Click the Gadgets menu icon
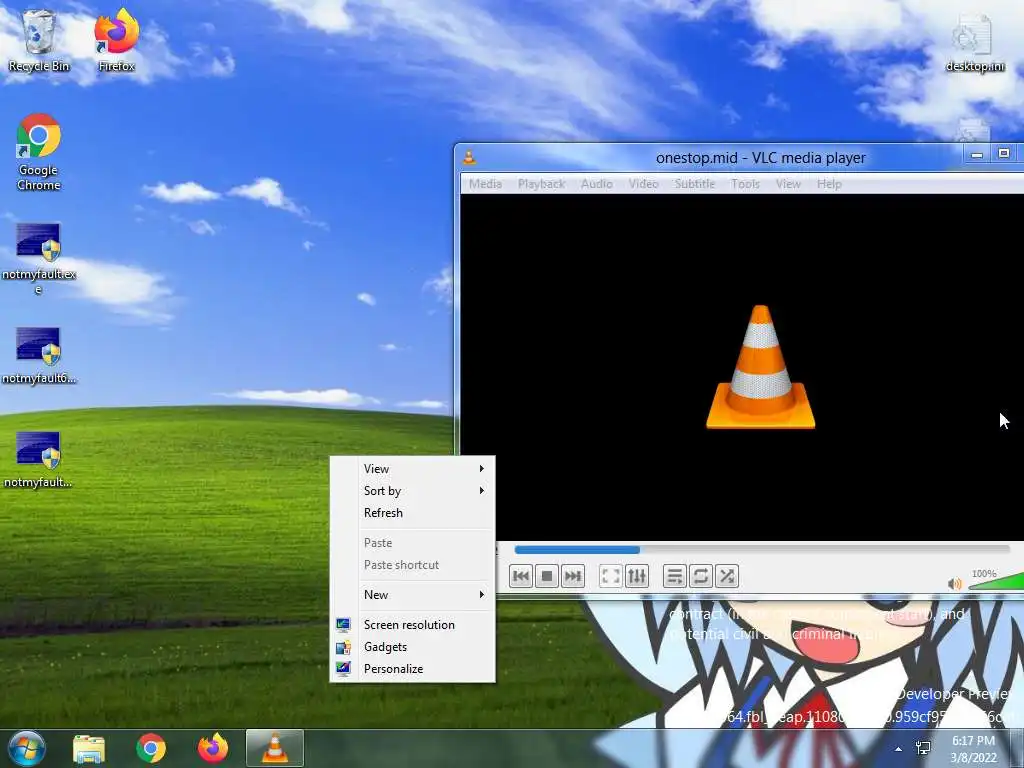This screenshot has width=1024, height=768. tap(343, 647)
